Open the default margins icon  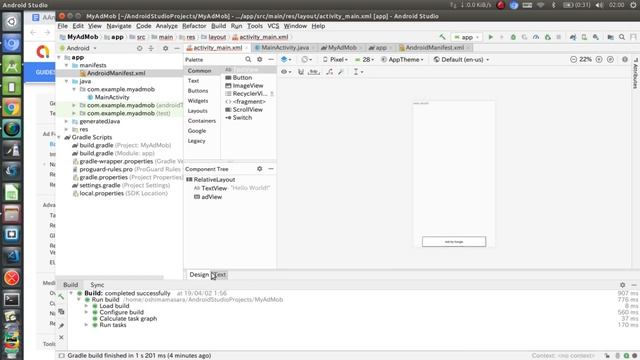click(313, 72)
